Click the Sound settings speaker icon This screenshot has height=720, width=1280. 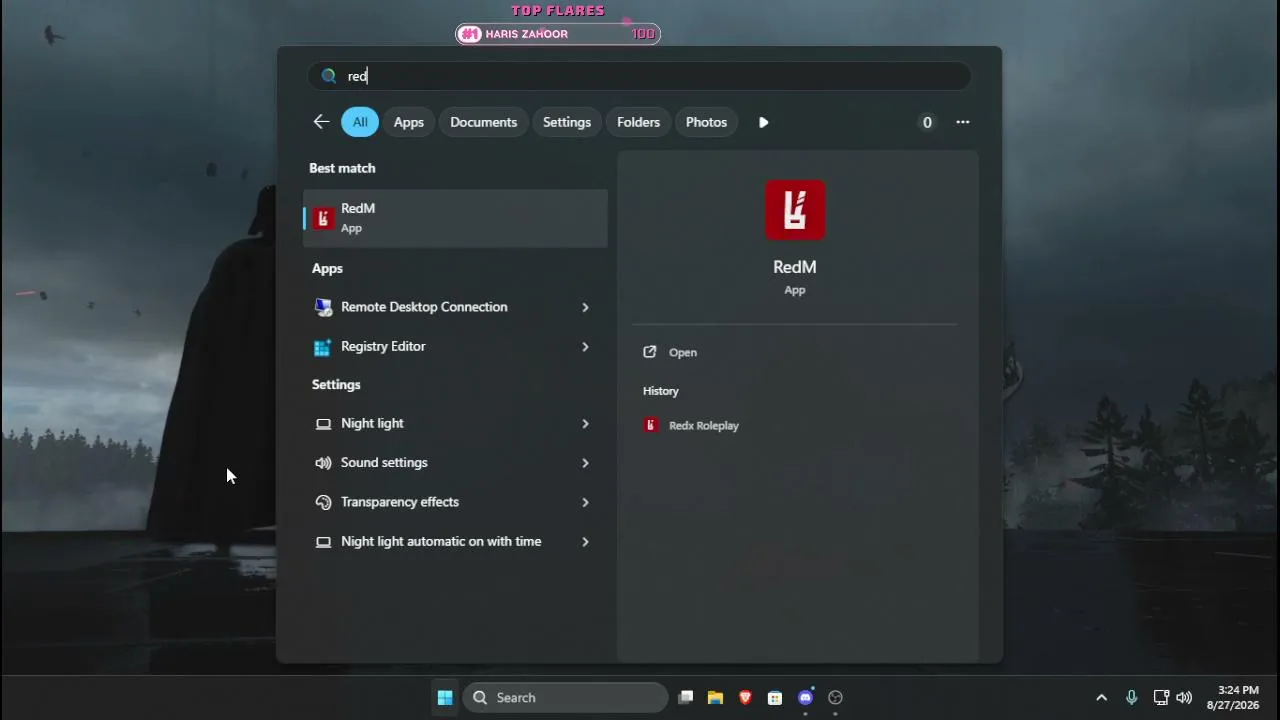tap(323, 463)
